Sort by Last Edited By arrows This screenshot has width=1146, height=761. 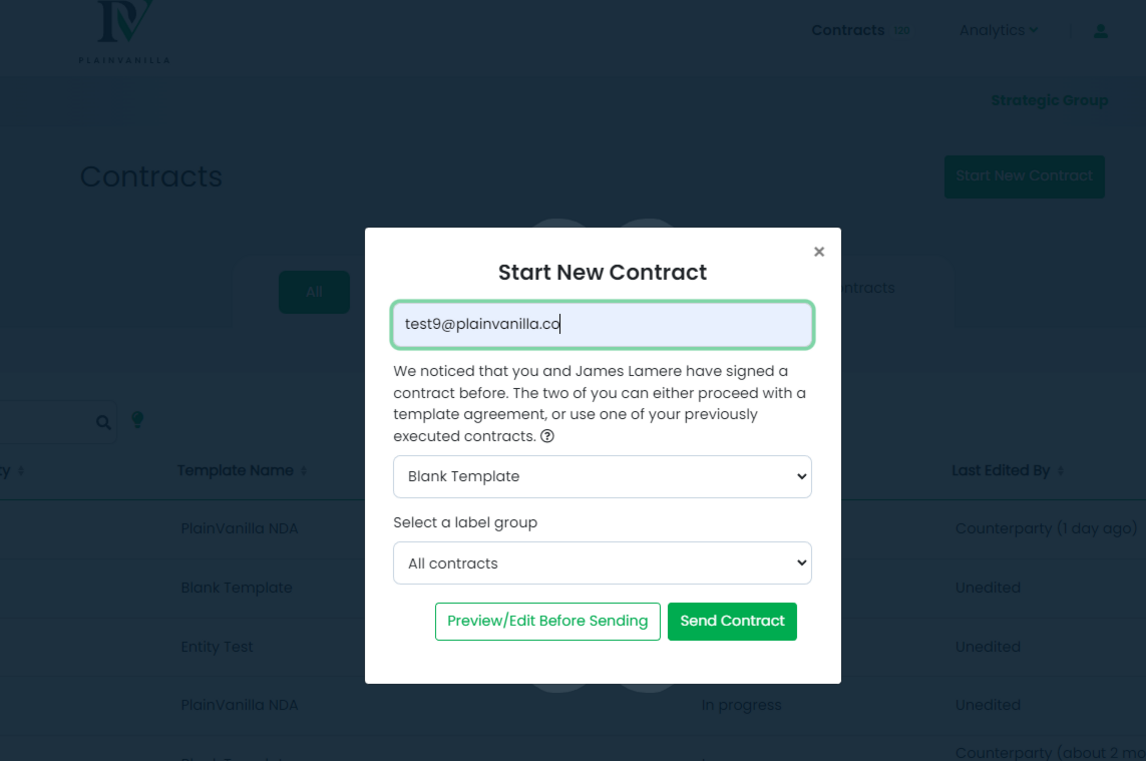coord(1061,471)
